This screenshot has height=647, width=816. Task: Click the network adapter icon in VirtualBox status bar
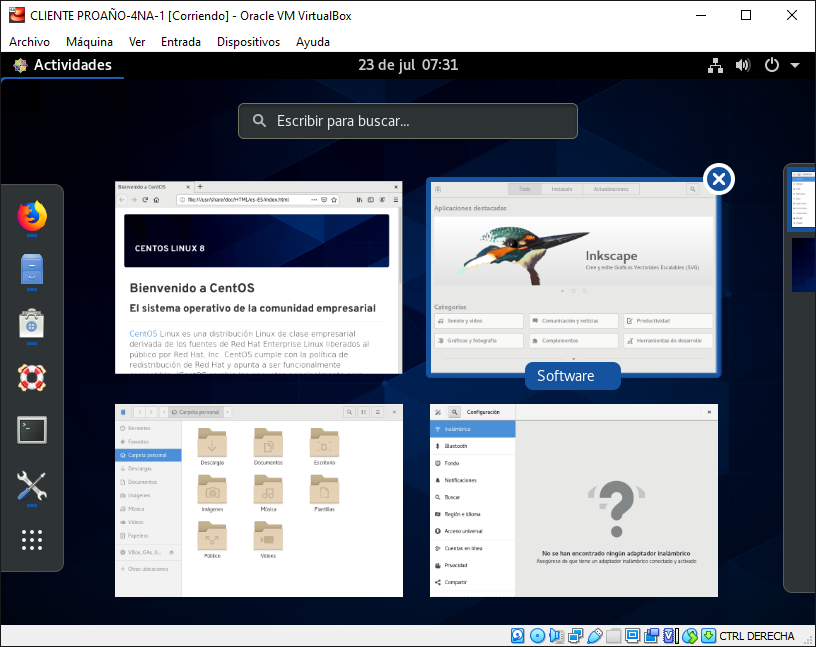click(576, 636)
